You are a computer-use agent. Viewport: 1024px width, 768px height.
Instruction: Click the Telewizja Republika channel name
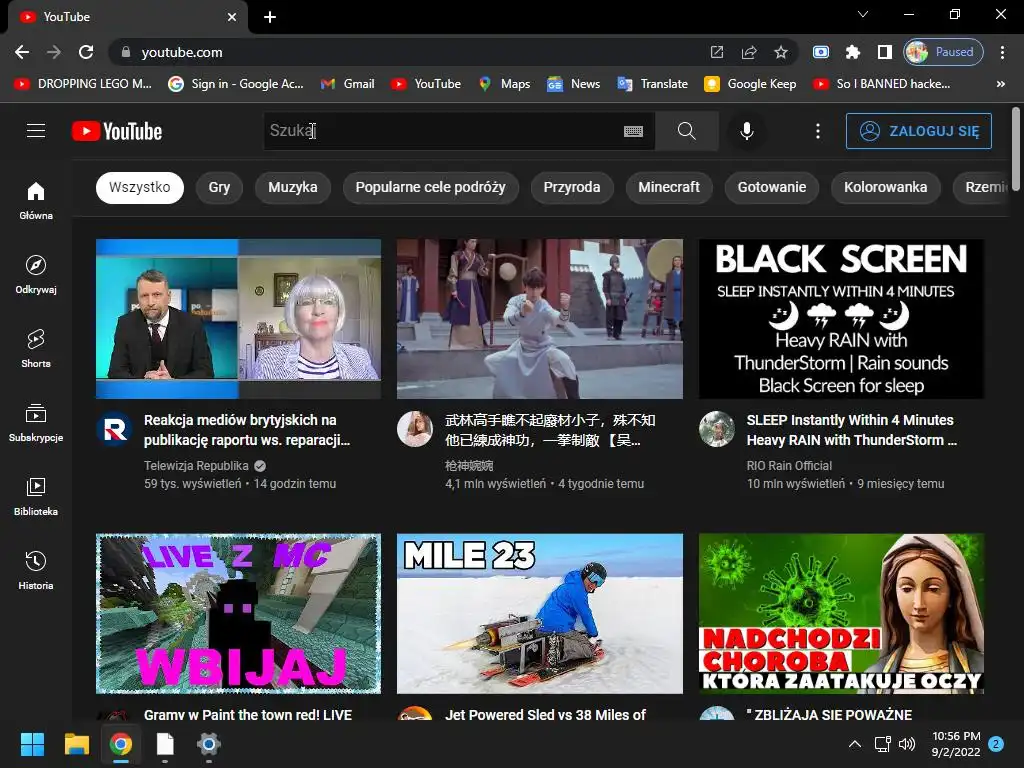click(x=196, y=466)
